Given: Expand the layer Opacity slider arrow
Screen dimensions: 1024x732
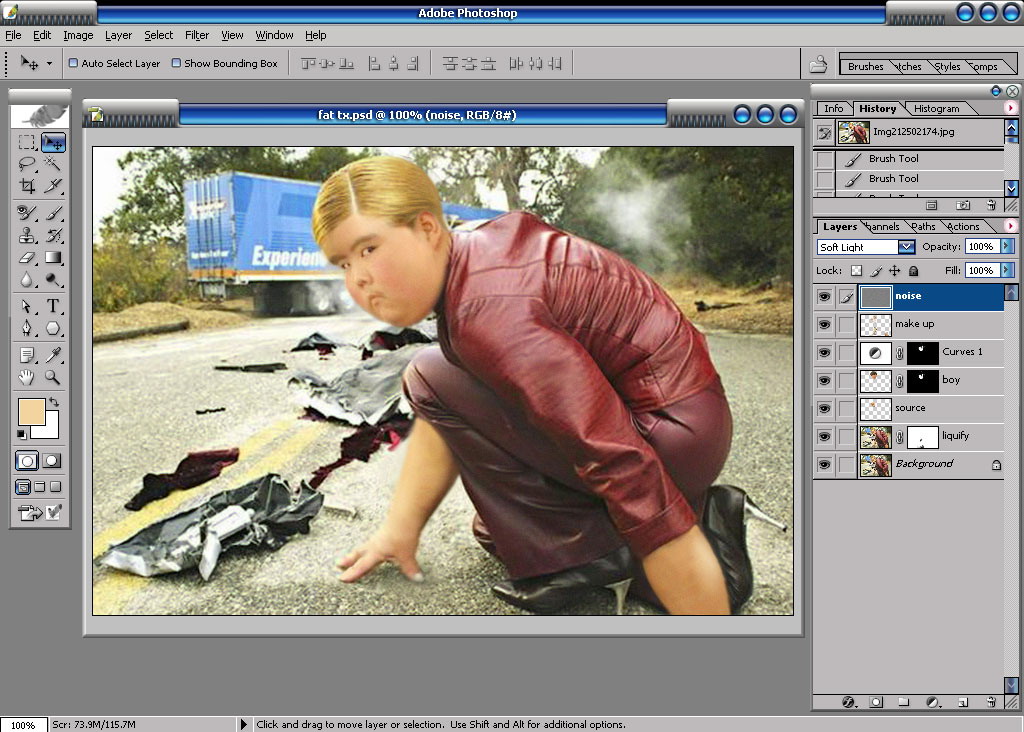Looking at the screenshot, I should click(x=1007, y=246).
